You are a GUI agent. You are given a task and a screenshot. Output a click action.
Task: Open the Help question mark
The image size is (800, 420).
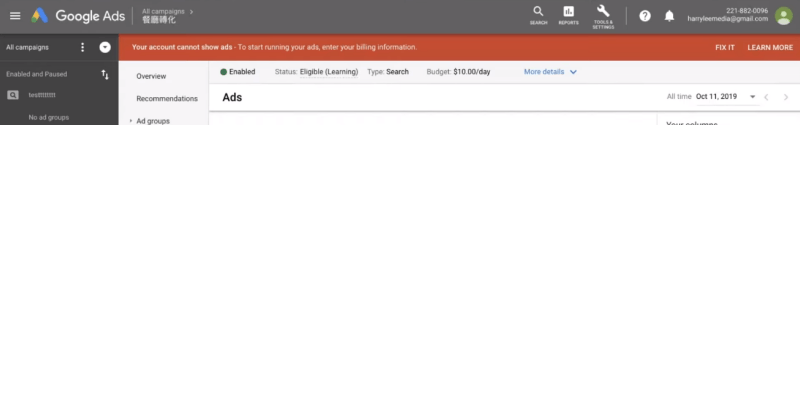[x=645, y=16]
